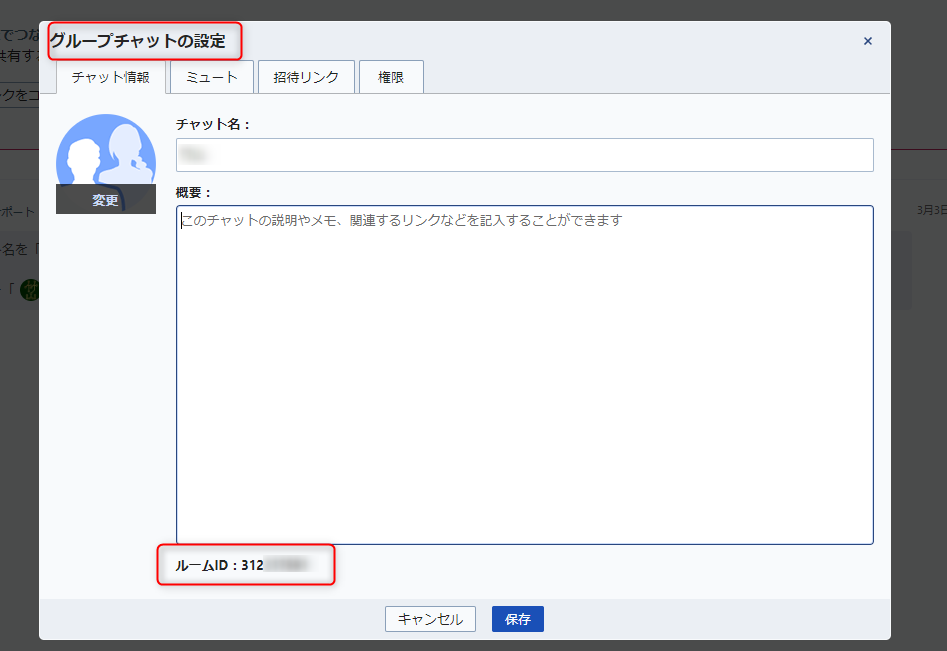
Task: Go to the 招待リンク tab
Action: pyautogui.click(x=305, y=77)
